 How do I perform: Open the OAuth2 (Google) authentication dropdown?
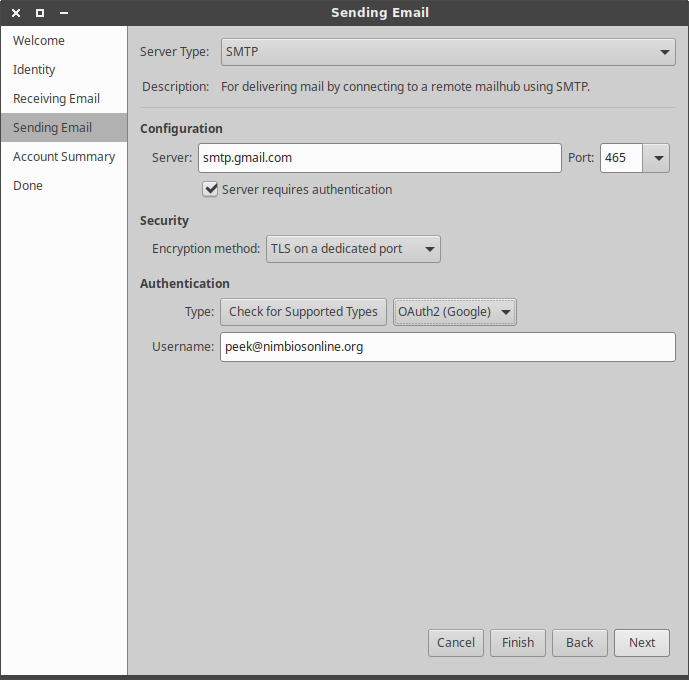pos(454,312)
